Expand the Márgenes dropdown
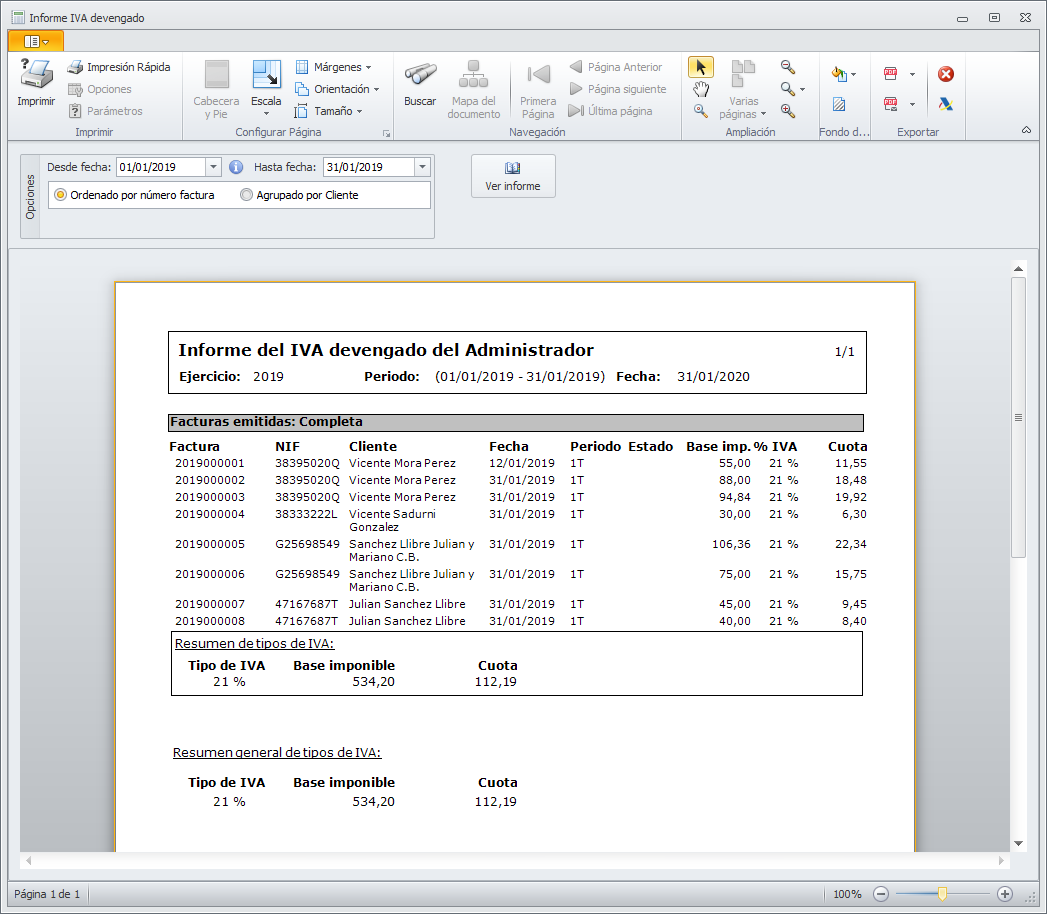1047x914 pixels. [x=334, y=67]
